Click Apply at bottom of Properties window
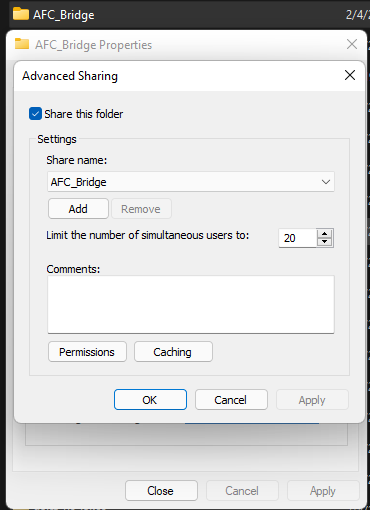This screenshot has height=510, width=370. (323, 491)
